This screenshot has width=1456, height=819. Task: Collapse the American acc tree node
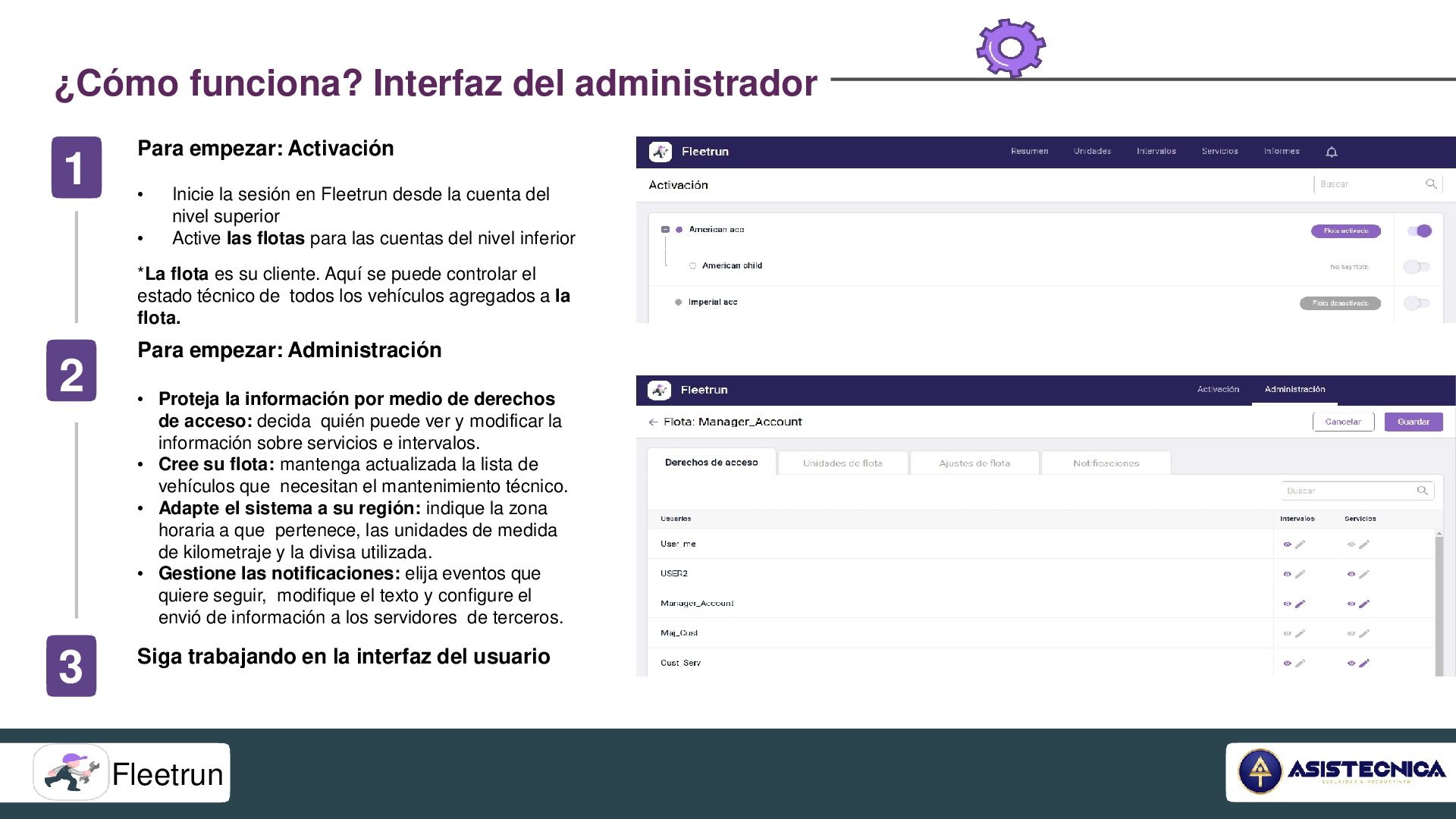coord(665,230)
